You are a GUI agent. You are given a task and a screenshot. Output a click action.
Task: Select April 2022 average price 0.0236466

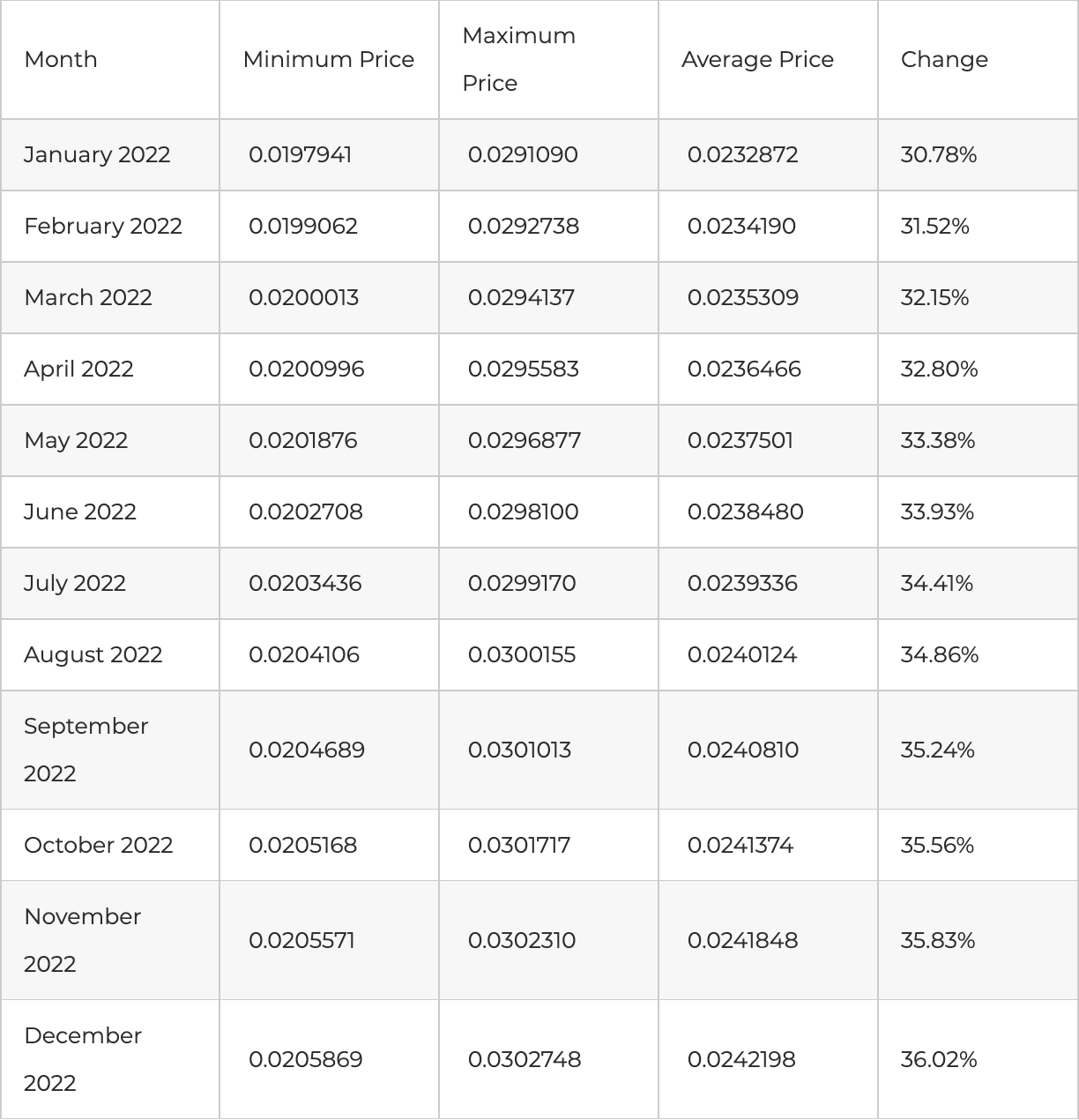[x=744, y=369]
